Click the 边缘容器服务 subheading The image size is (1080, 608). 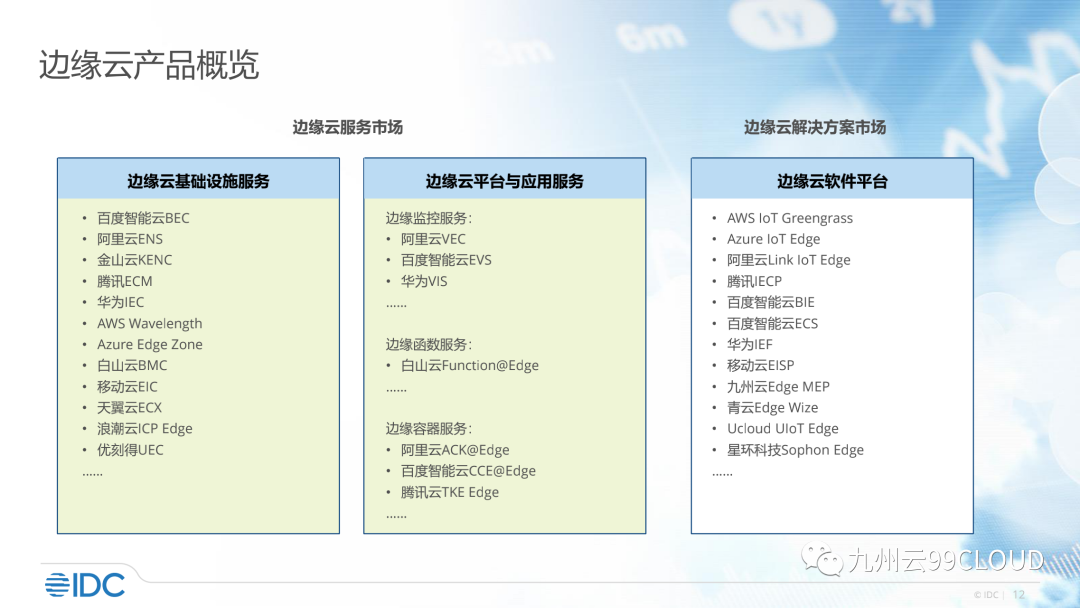click(428, 428)
